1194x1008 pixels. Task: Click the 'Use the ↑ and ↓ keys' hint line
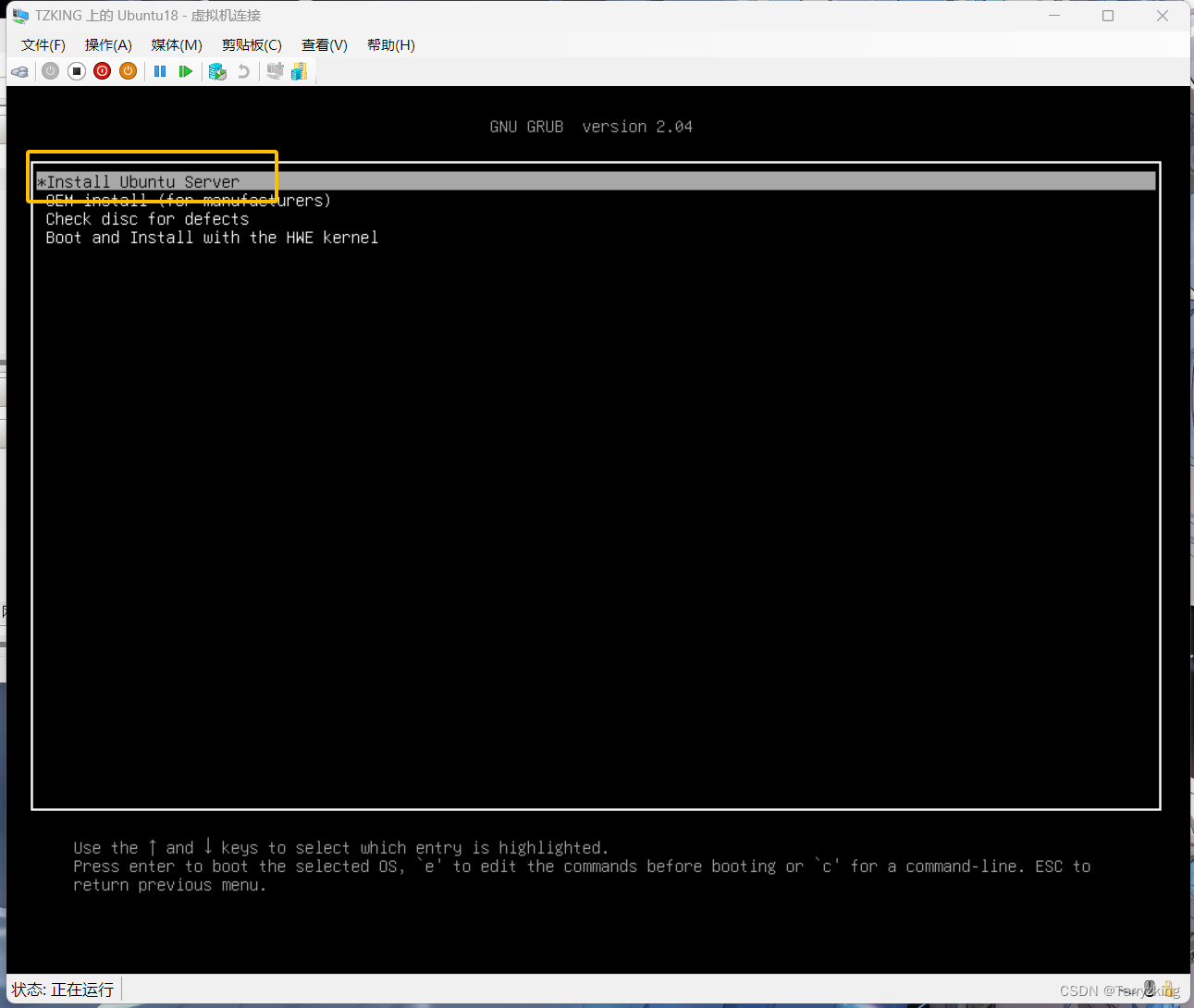pyautogui.click(x=341, y=848)
